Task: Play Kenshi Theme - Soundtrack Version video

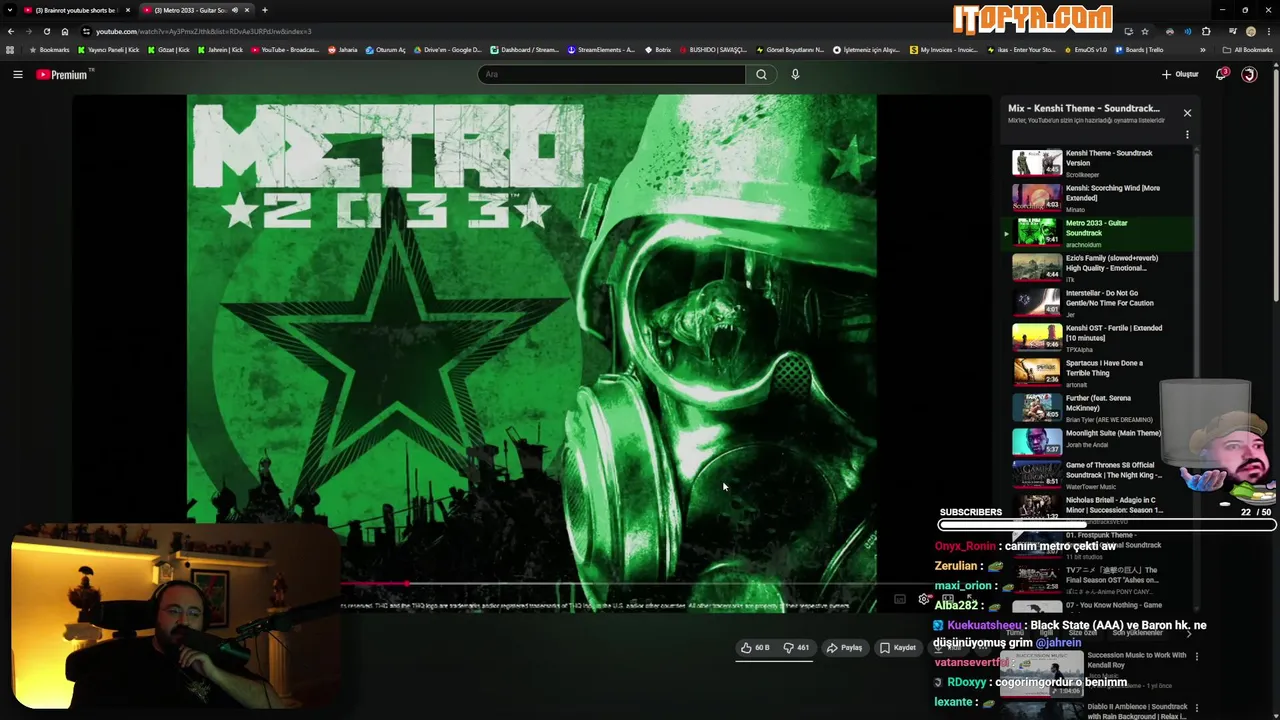Action: pyautogui.click(x=1098, y=163)
